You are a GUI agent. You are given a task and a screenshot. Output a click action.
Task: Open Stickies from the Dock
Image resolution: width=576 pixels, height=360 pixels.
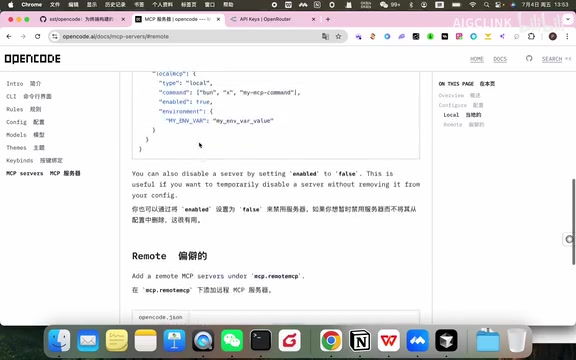(117, 340)
